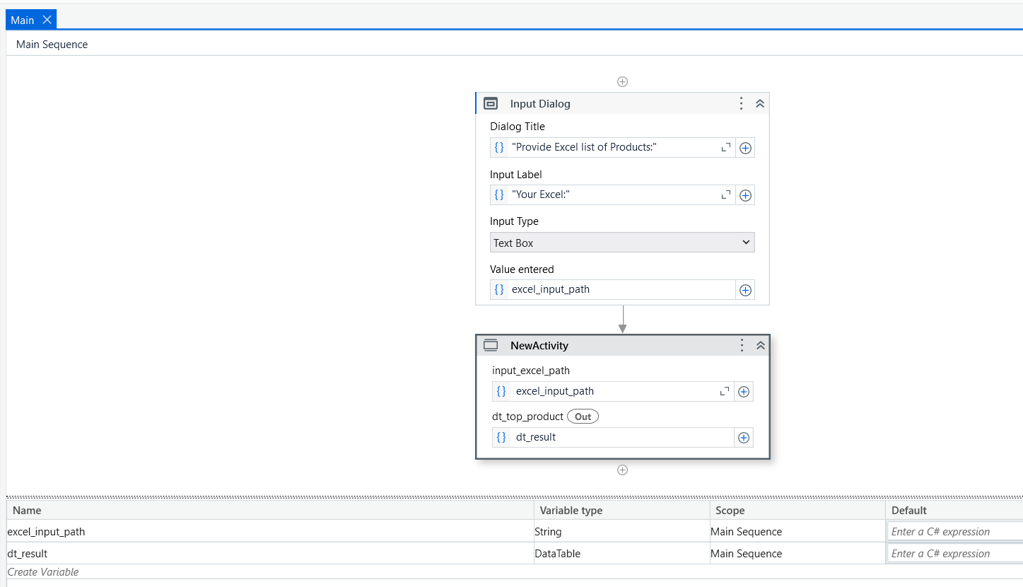Viewport: 1023px width, 587px height.
Task: Collapse the Input Dialog activity
Action: click(x=760, y=104)
